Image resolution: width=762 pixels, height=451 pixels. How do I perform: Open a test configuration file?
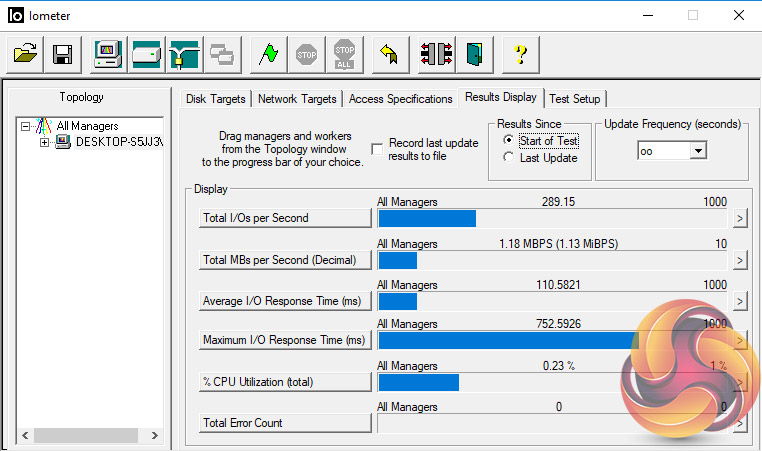click(25, 54)
